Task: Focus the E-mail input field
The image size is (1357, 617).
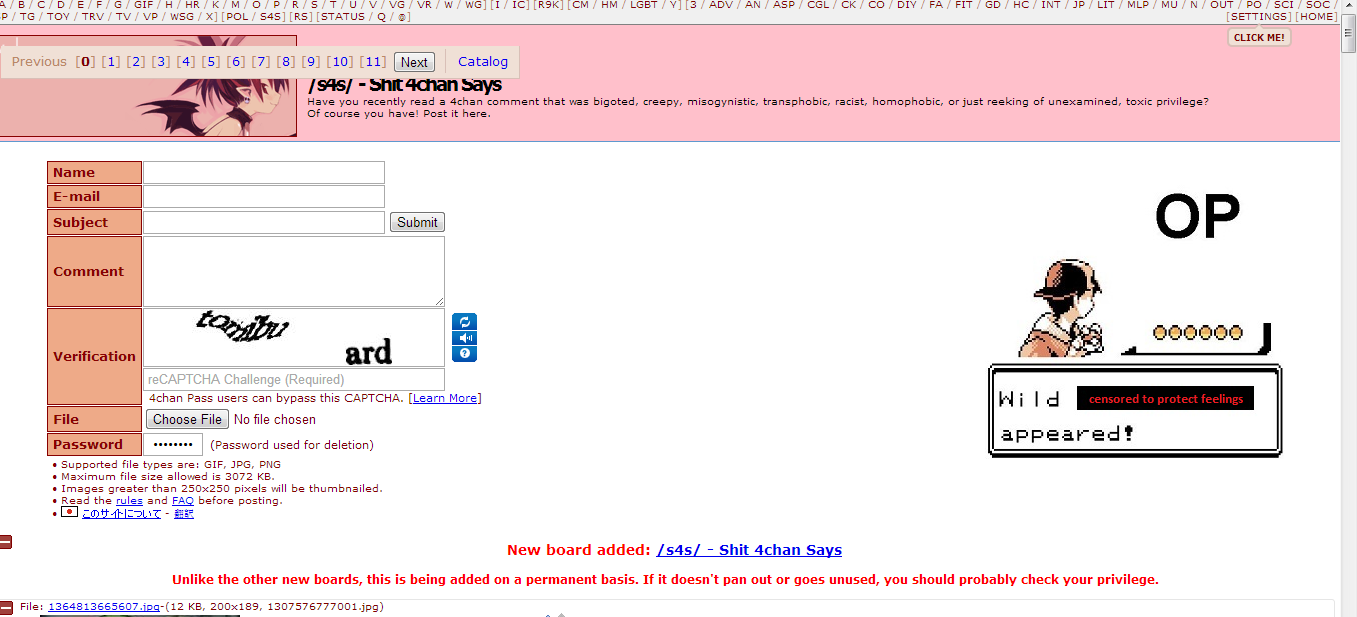Action: tap(264, 196)
